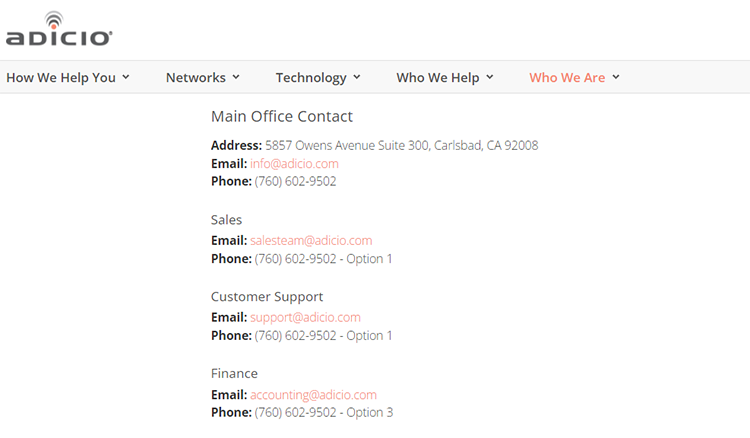Viewport: 750px width, 438px height.
Task: Select the Main Office Contact heading
Action: click(282, 116)
